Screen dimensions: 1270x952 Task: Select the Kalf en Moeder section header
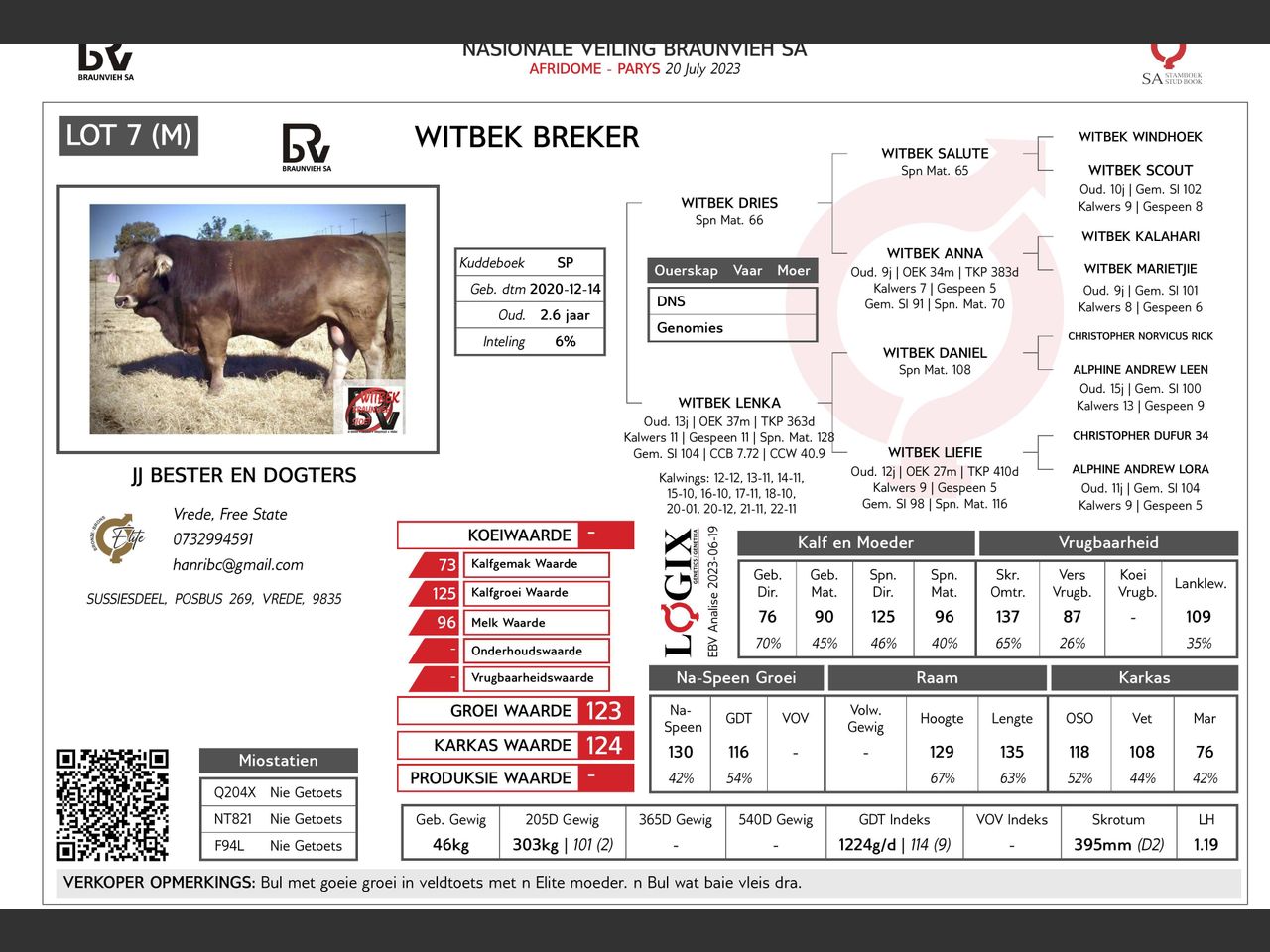click(856, 542)
